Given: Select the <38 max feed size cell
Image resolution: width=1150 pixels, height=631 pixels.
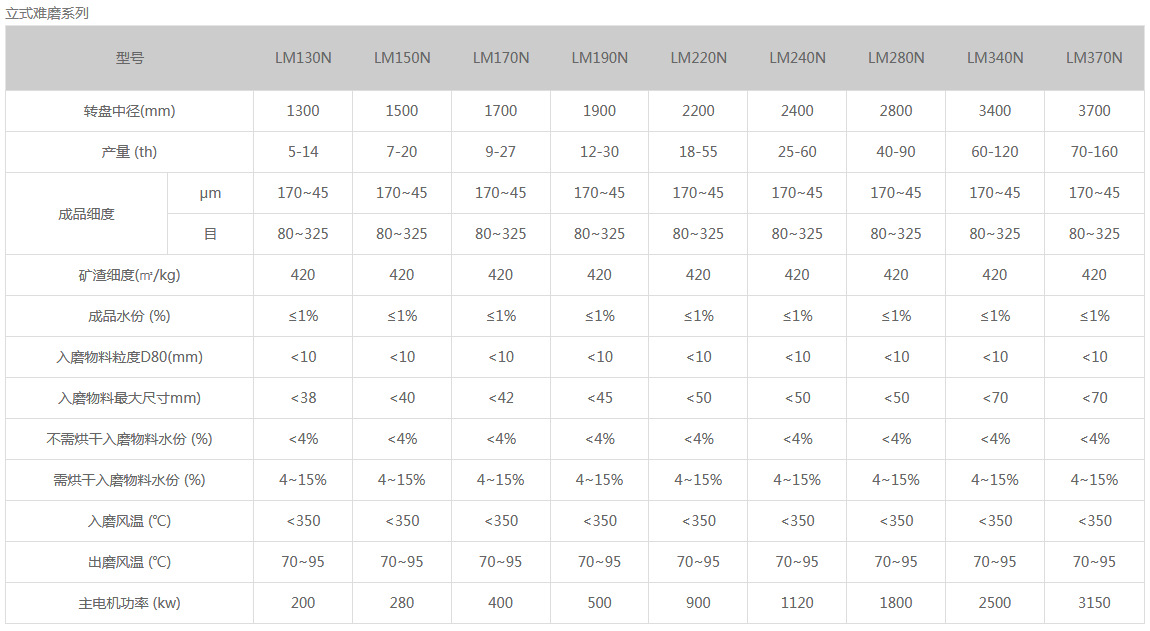Looking at the screenshot, I should click(x=303, y=398).
